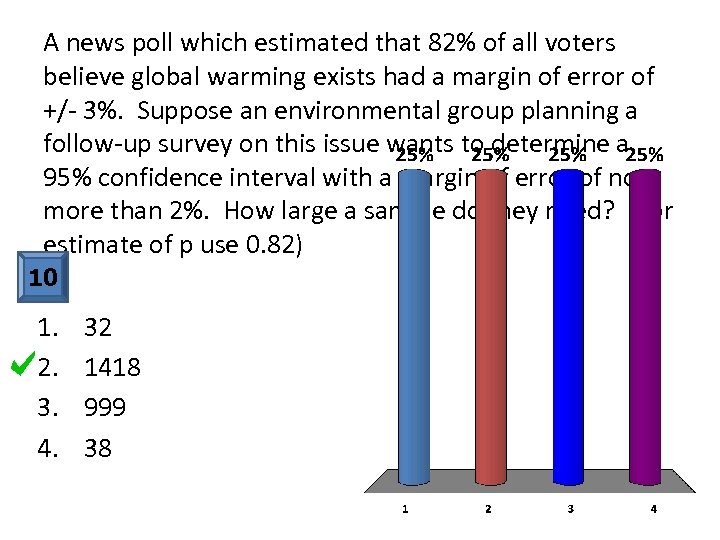Click axis label 2 under chart
This screenshot has width=720, height=540.
point(487,509)
